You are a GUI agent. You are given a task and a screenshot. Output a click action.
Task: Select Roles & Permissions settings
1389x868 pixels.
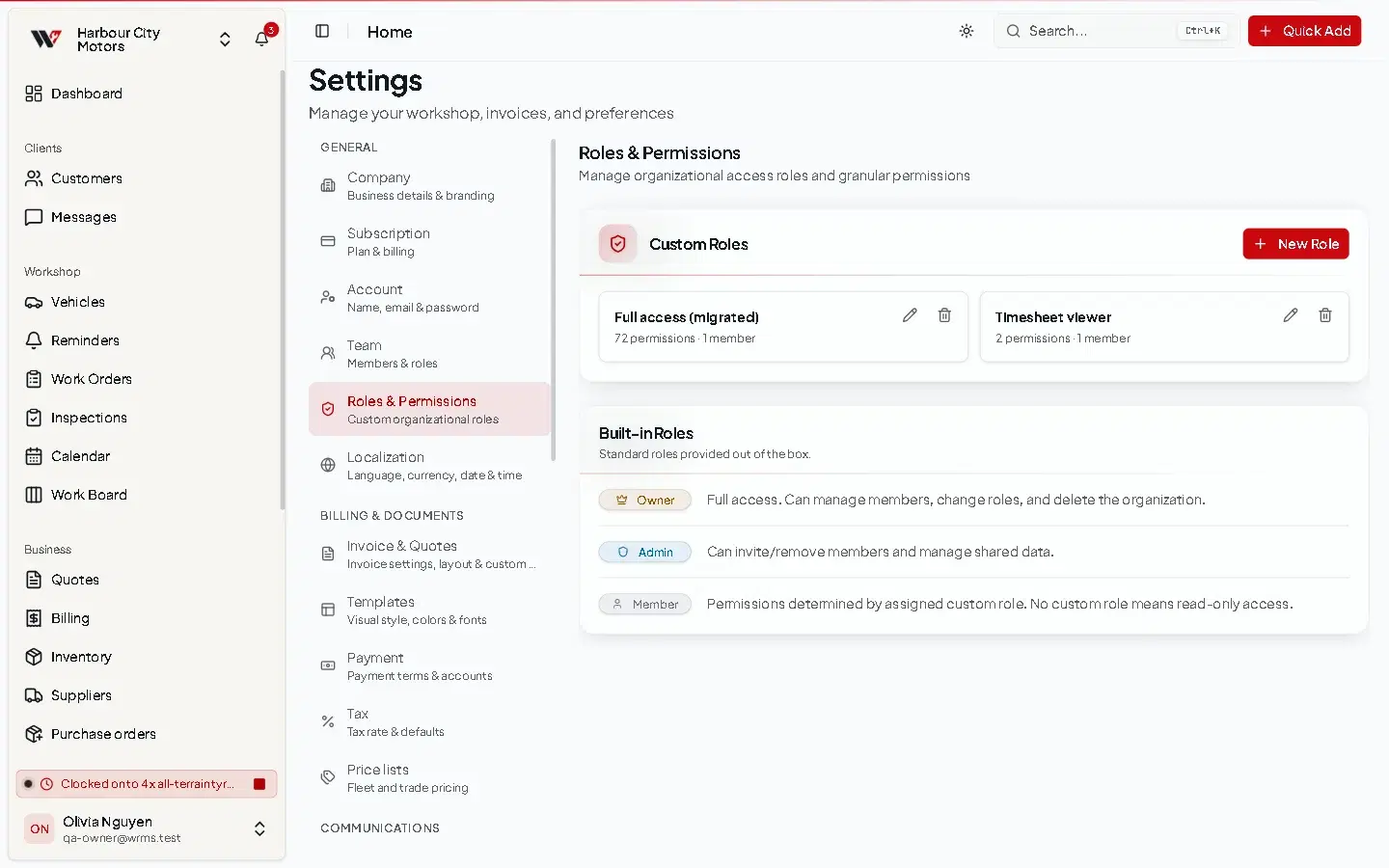[428, 409]
